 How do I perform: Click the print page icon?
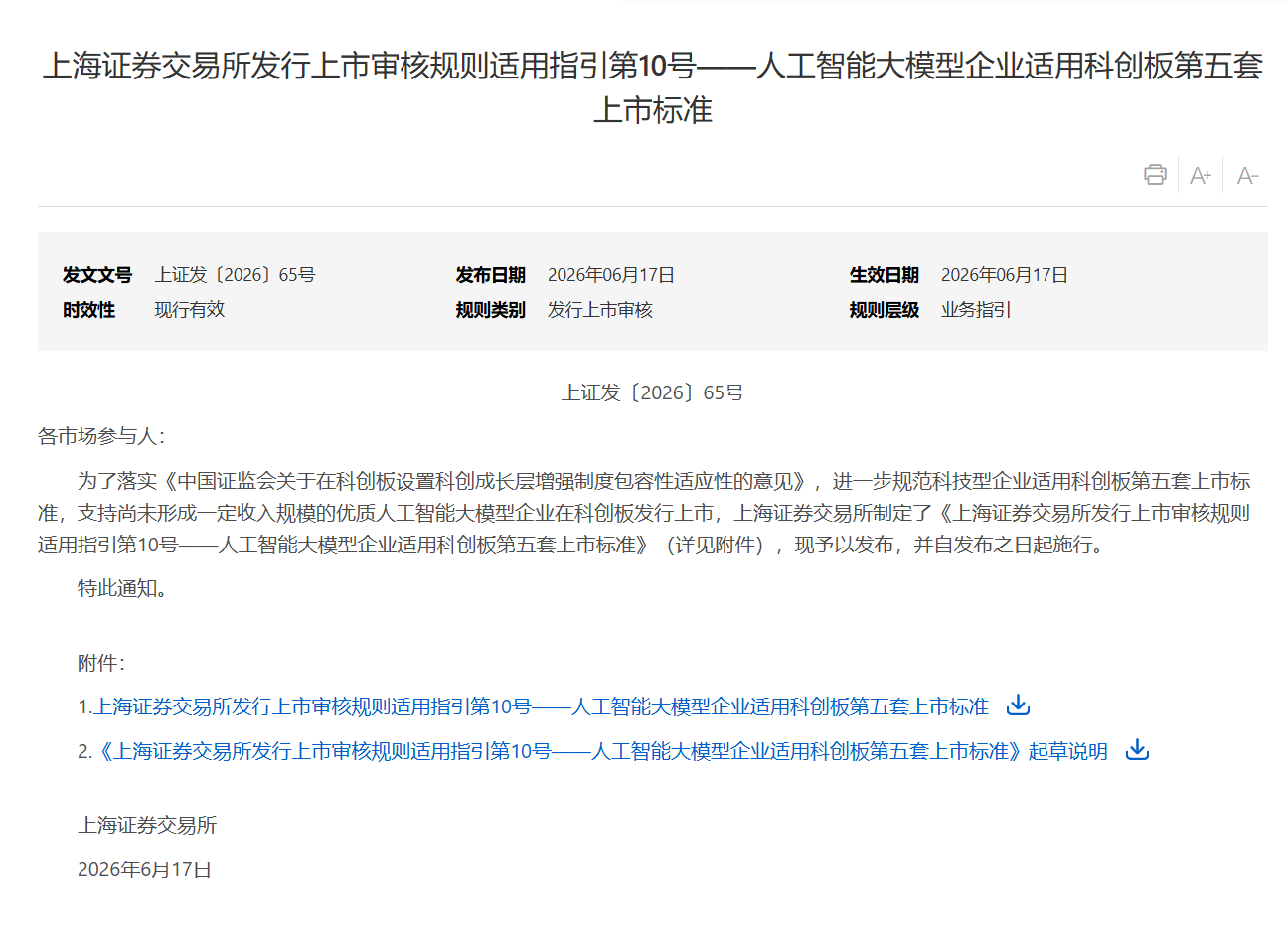1155,175
